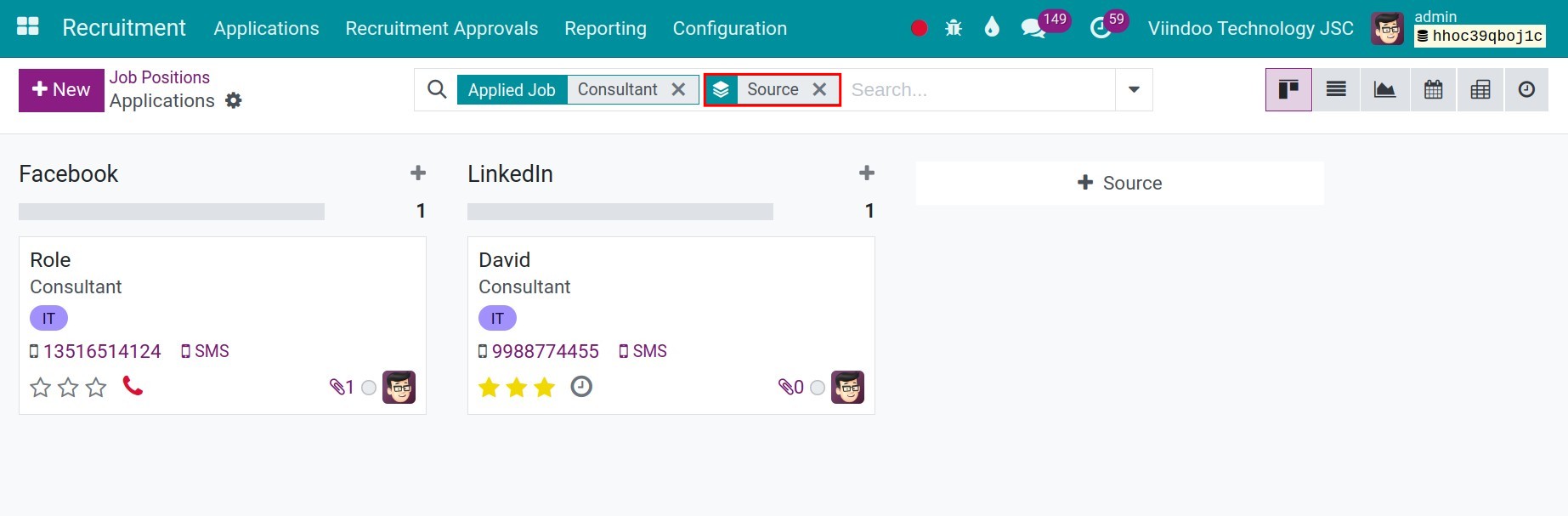The width and height of the screenshot is (1568, 516).
Task: Toggle second star on David card
Action: tap(517, 388)
